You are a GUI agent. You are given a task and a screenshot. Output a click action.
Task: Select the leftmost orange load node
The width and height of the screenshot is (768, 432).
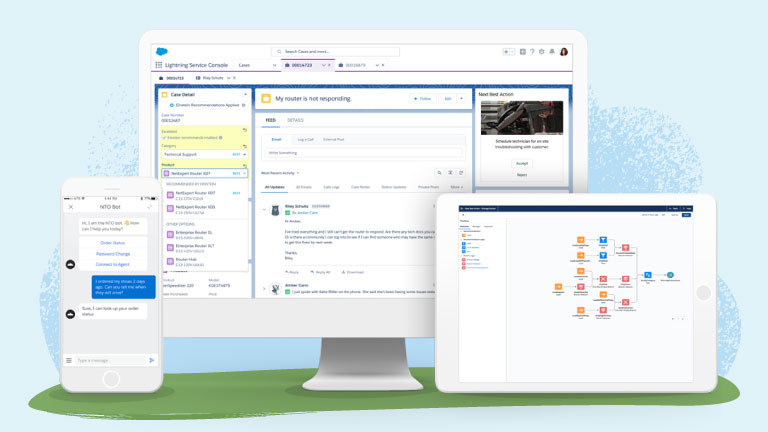558,287
